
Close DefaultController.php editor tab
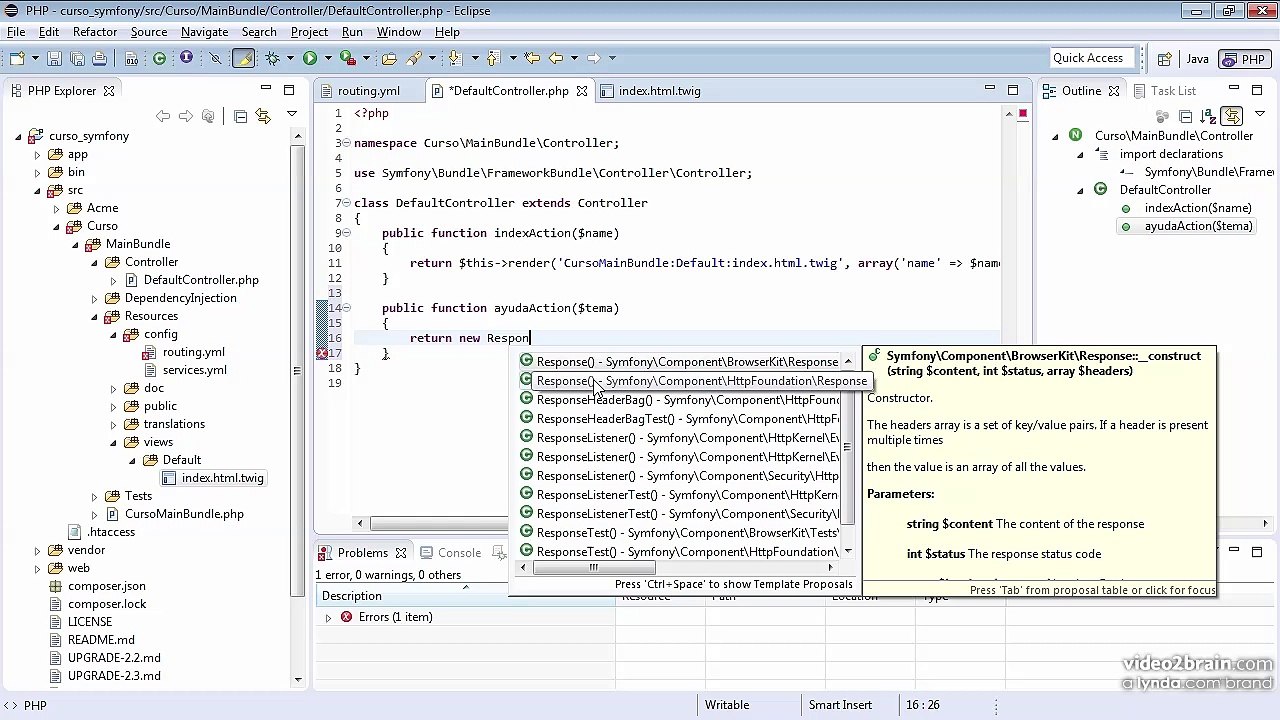pyautogui.click(x=580, y=91)
